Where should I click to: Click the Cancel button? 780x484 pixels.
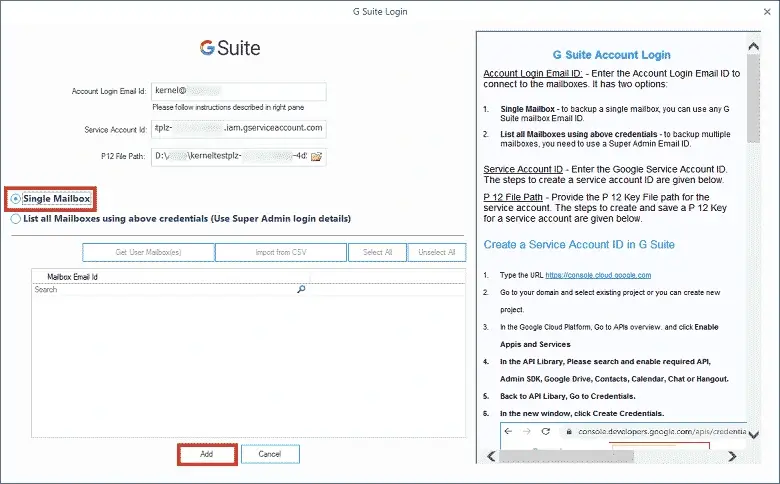pyautogui.click(x=270, y=454)
